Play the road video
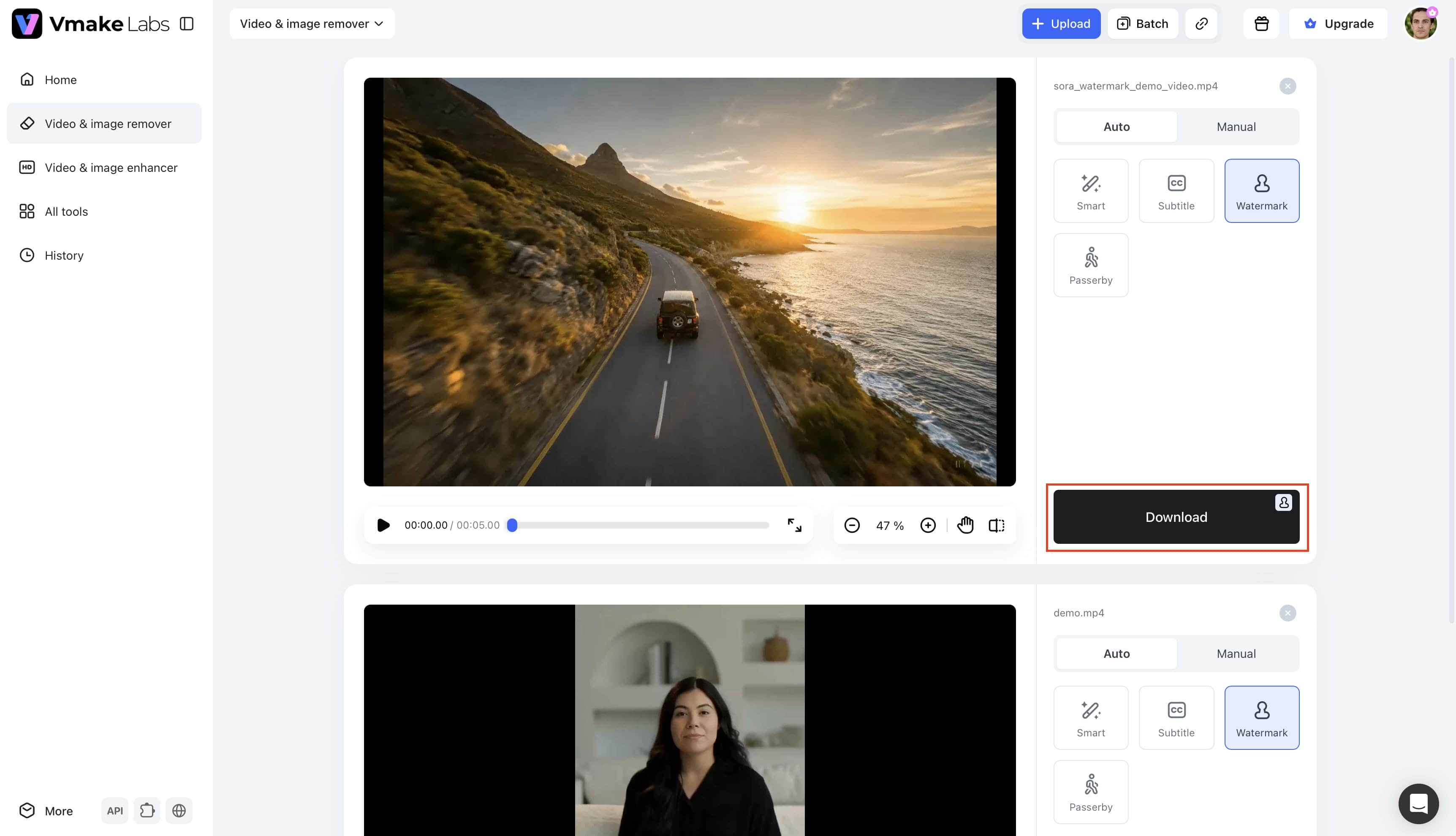The image size is (1456, 836). pos(383,525)
